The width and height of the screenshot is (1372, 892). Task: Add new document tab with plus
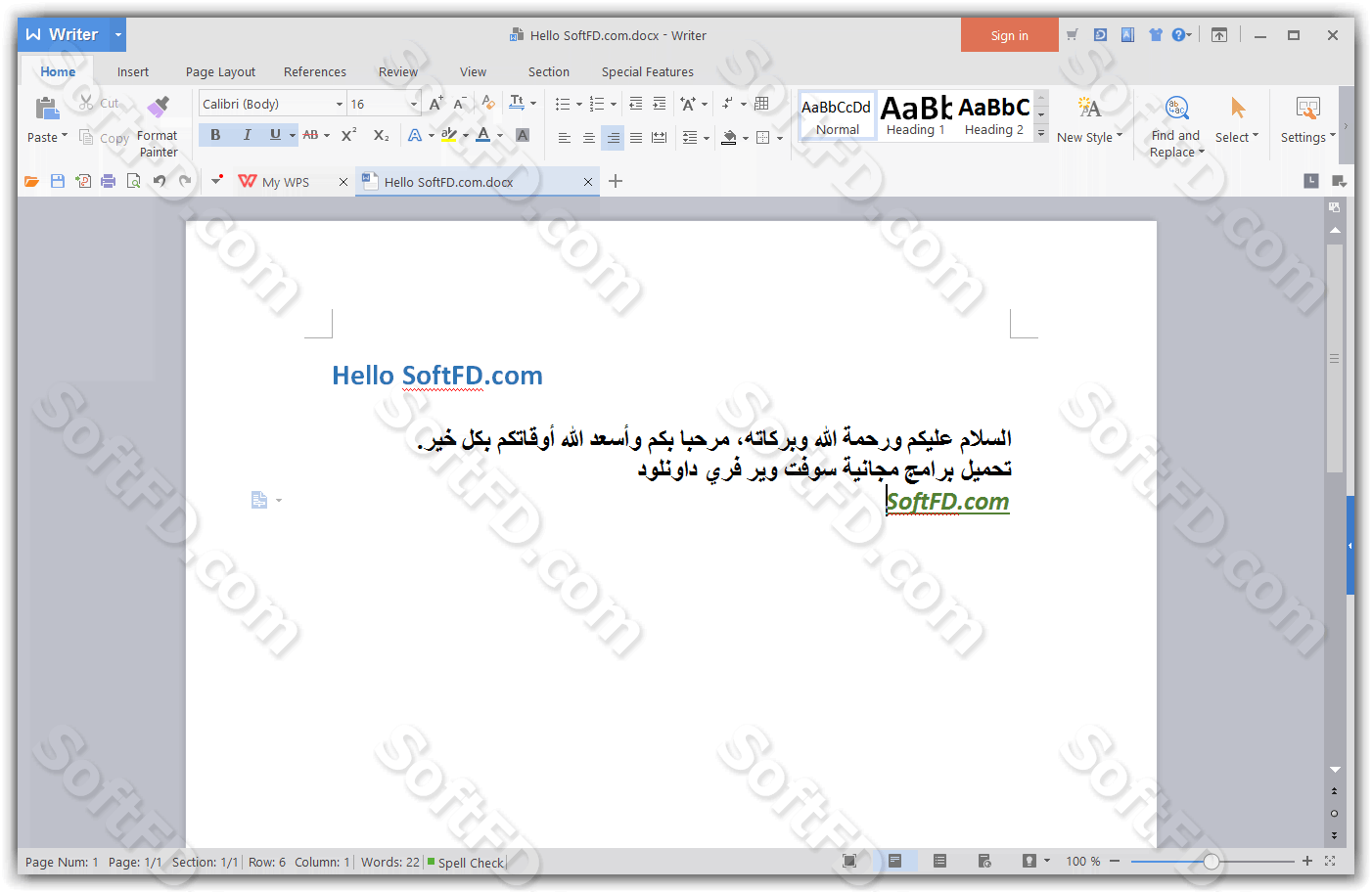tap(616, 181)
